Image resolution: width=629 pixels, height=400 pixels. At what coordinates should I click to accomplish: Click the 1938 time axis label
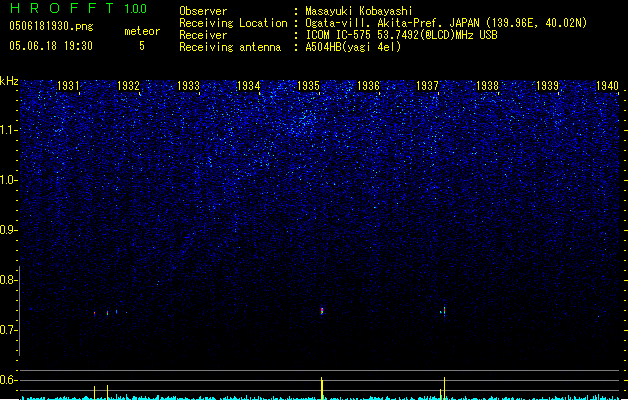(x=487, y=86)
